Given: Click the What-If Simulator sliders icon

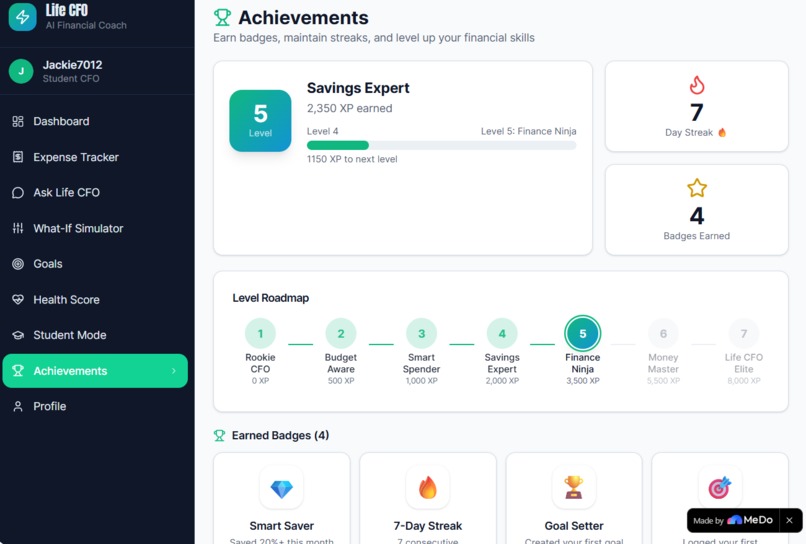Looking at the screenshot, I should click(18, 228).
